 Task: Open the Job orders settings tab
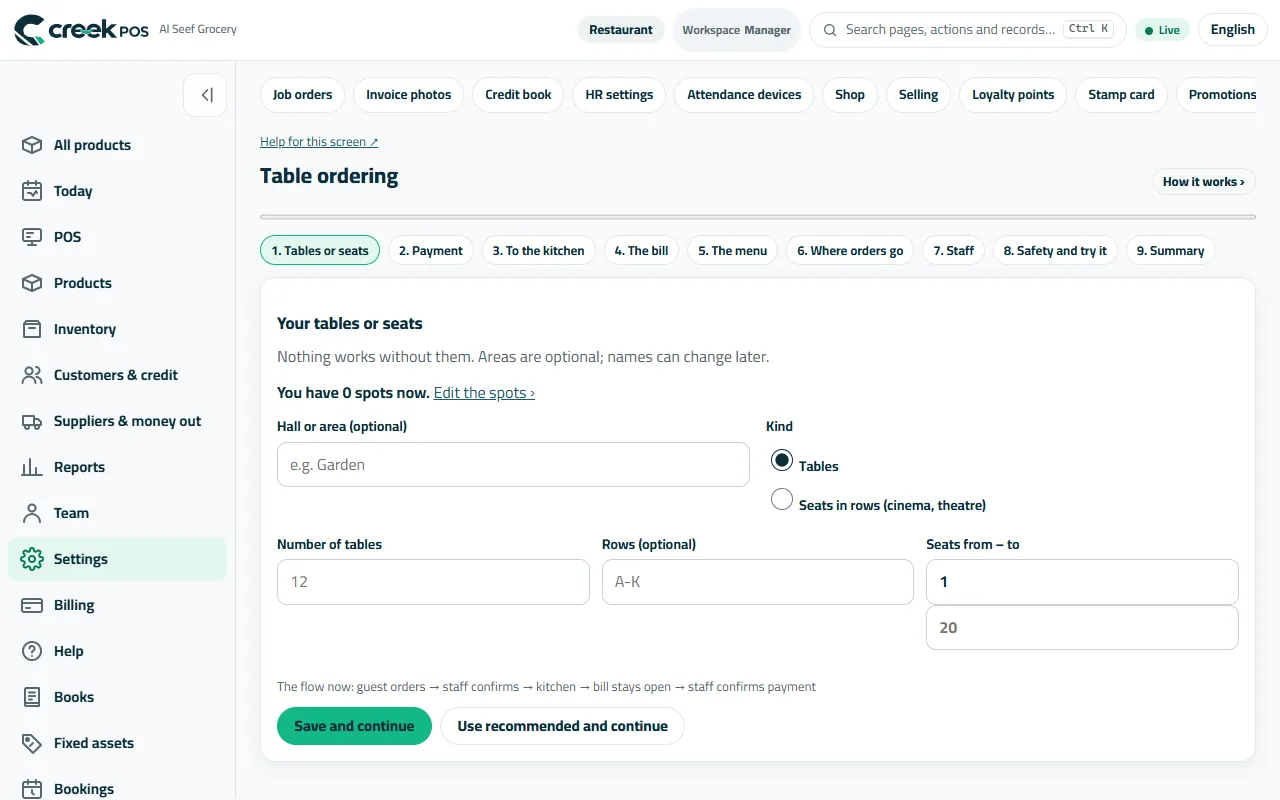coord(302,95)
